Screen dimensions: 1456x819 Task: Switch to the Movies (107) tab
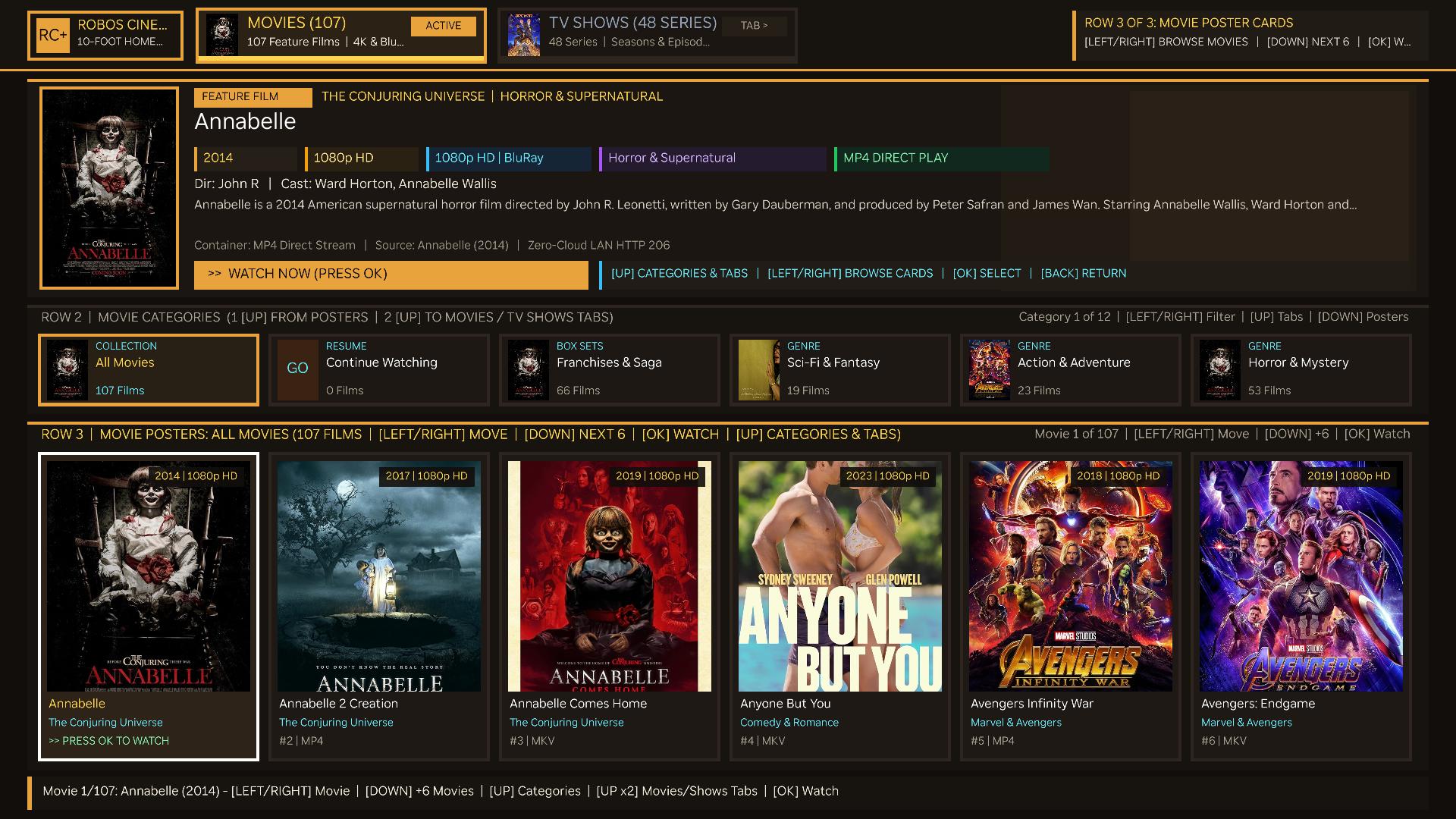tap(341, 35)
